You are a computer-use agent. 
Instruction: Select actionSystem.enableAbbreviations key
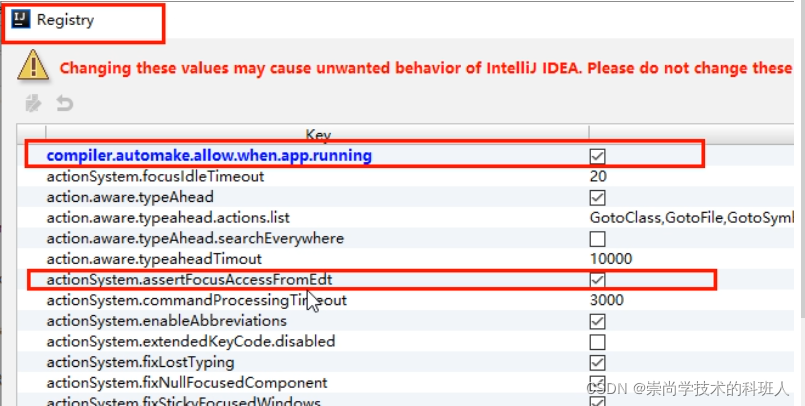[166, 321]
